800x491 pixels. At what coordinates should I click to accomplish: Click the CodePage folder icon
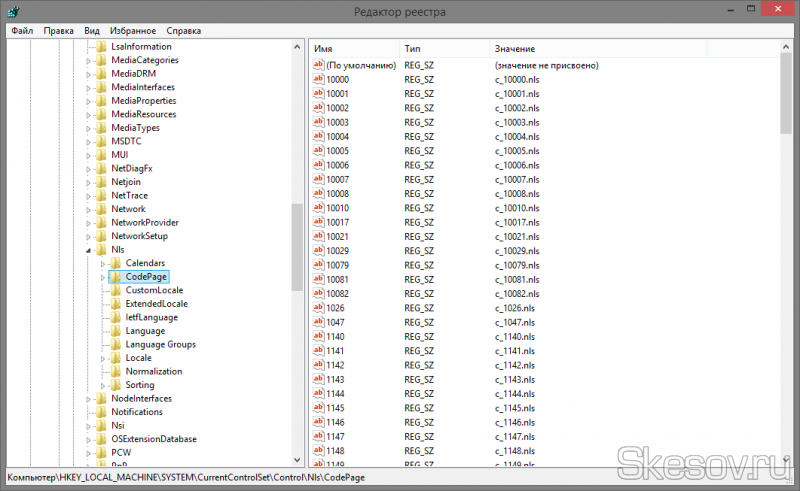(x=115, y=277)
